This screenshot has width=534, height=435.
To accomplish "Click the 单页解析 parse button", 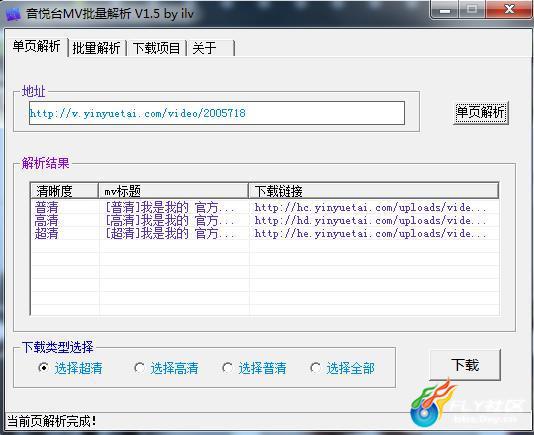I will point(481,113).
